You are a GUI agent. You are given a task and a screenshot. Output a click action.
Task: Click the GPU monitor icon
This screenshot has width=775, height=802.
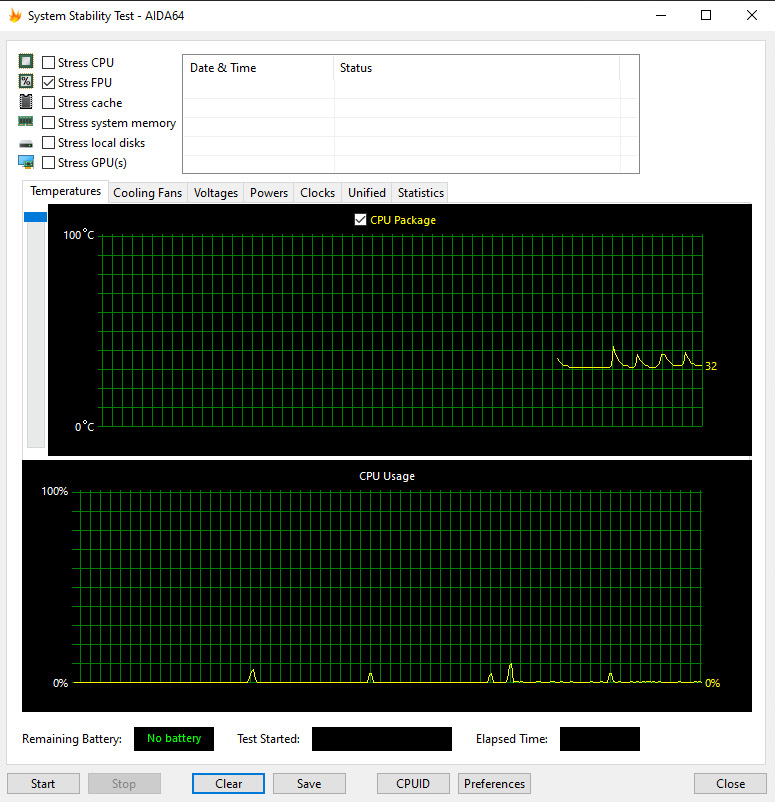[x=26, y=162]
